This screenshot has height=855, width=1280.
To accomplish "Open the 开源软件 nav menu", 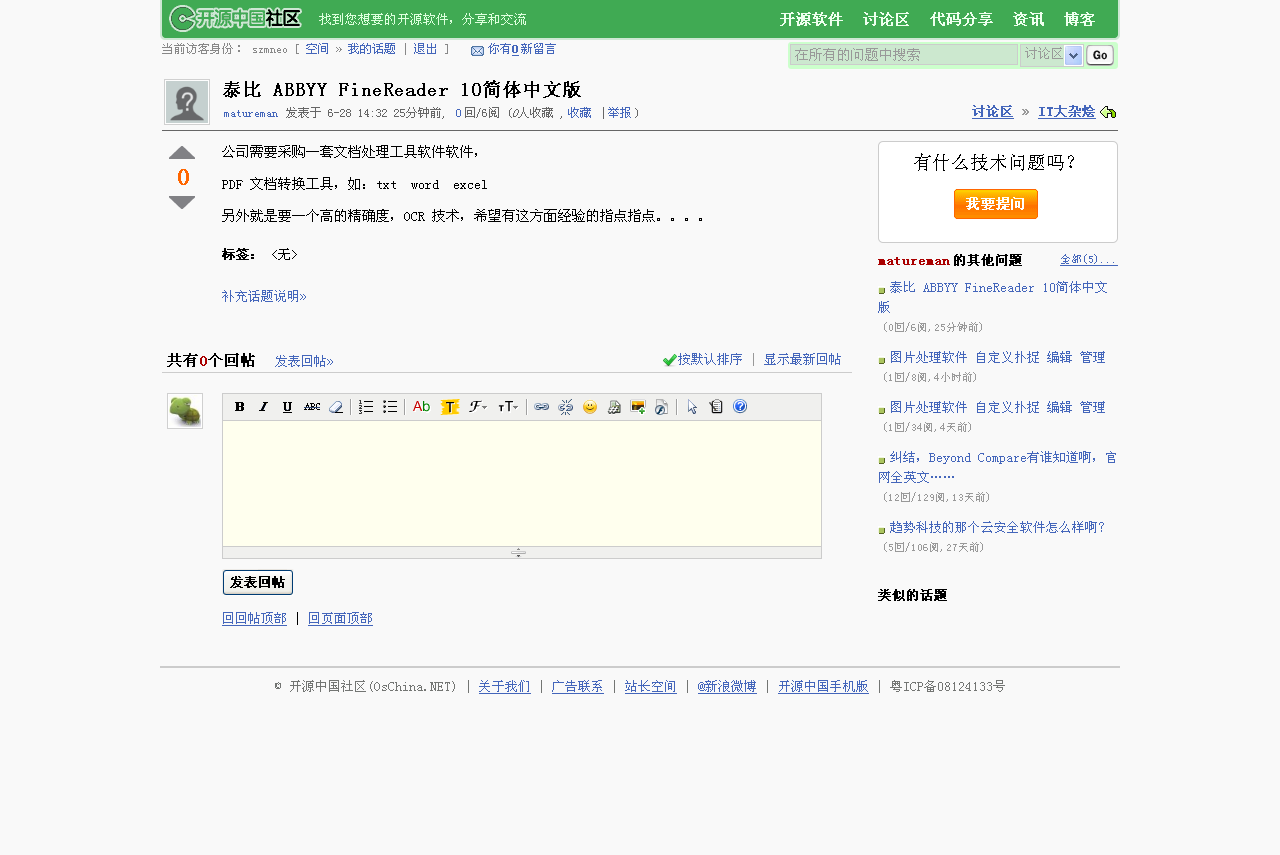I will (x=811, y=19).
